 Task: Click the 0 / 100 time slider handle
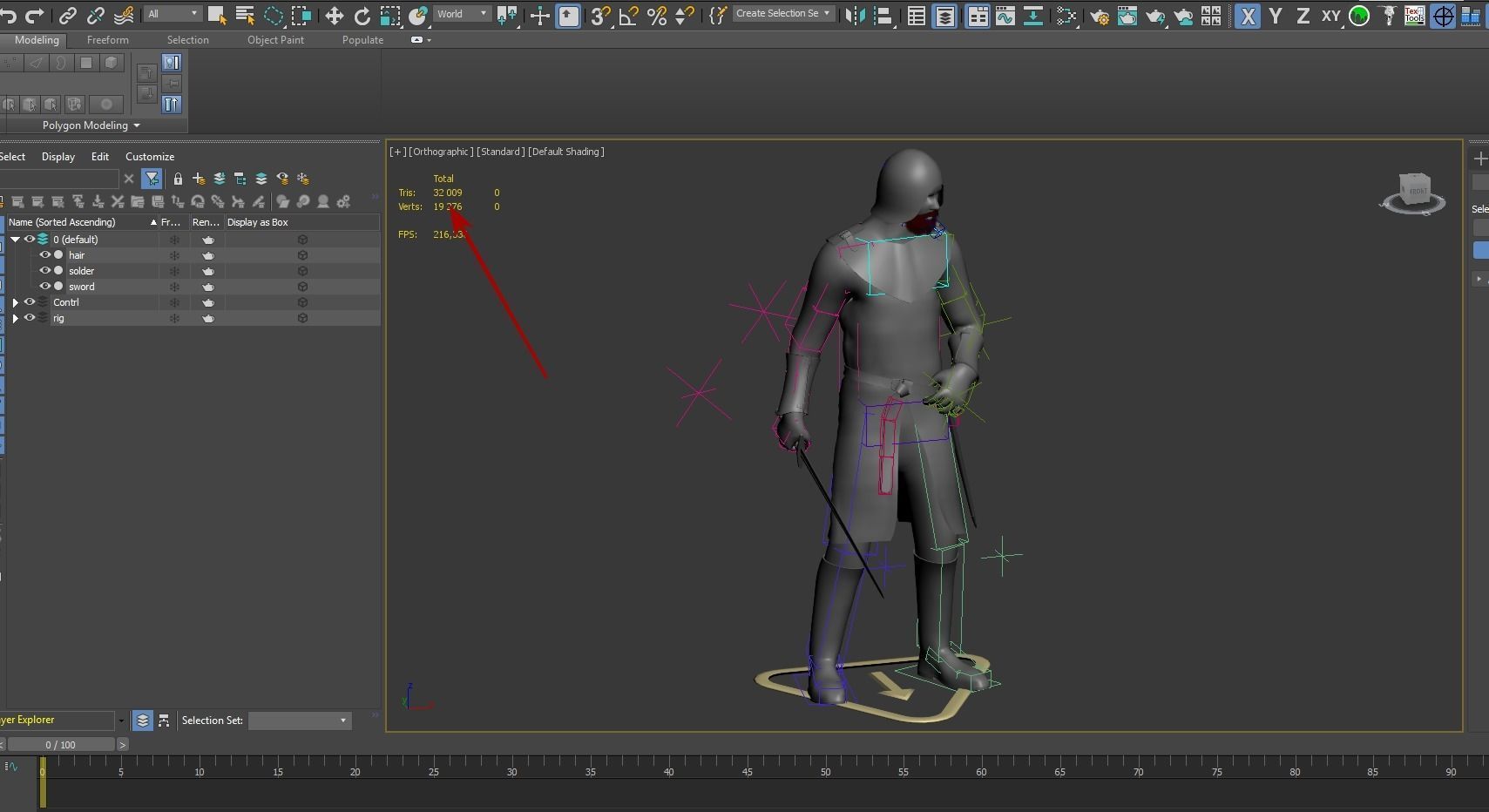tap(60, 745)
